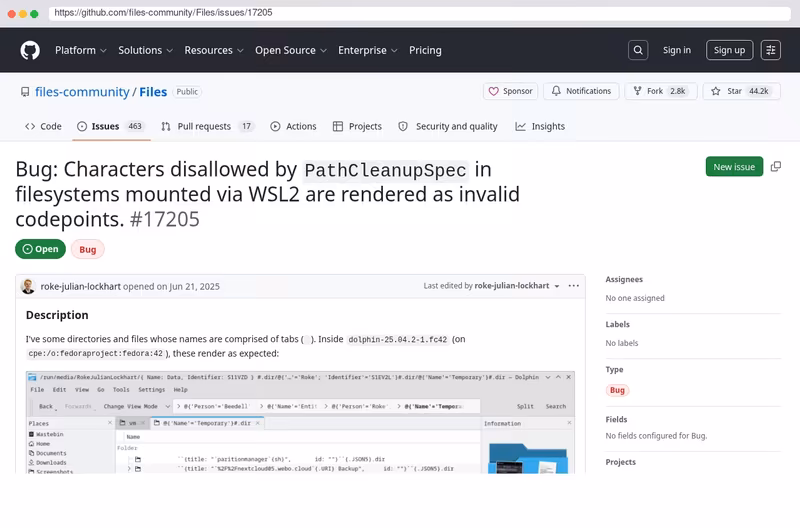This screenshot has height=528, width=800.
Task: Click the PathCleanupSpec code in the title
Action: pyautogui.click(x=385, y=170)
